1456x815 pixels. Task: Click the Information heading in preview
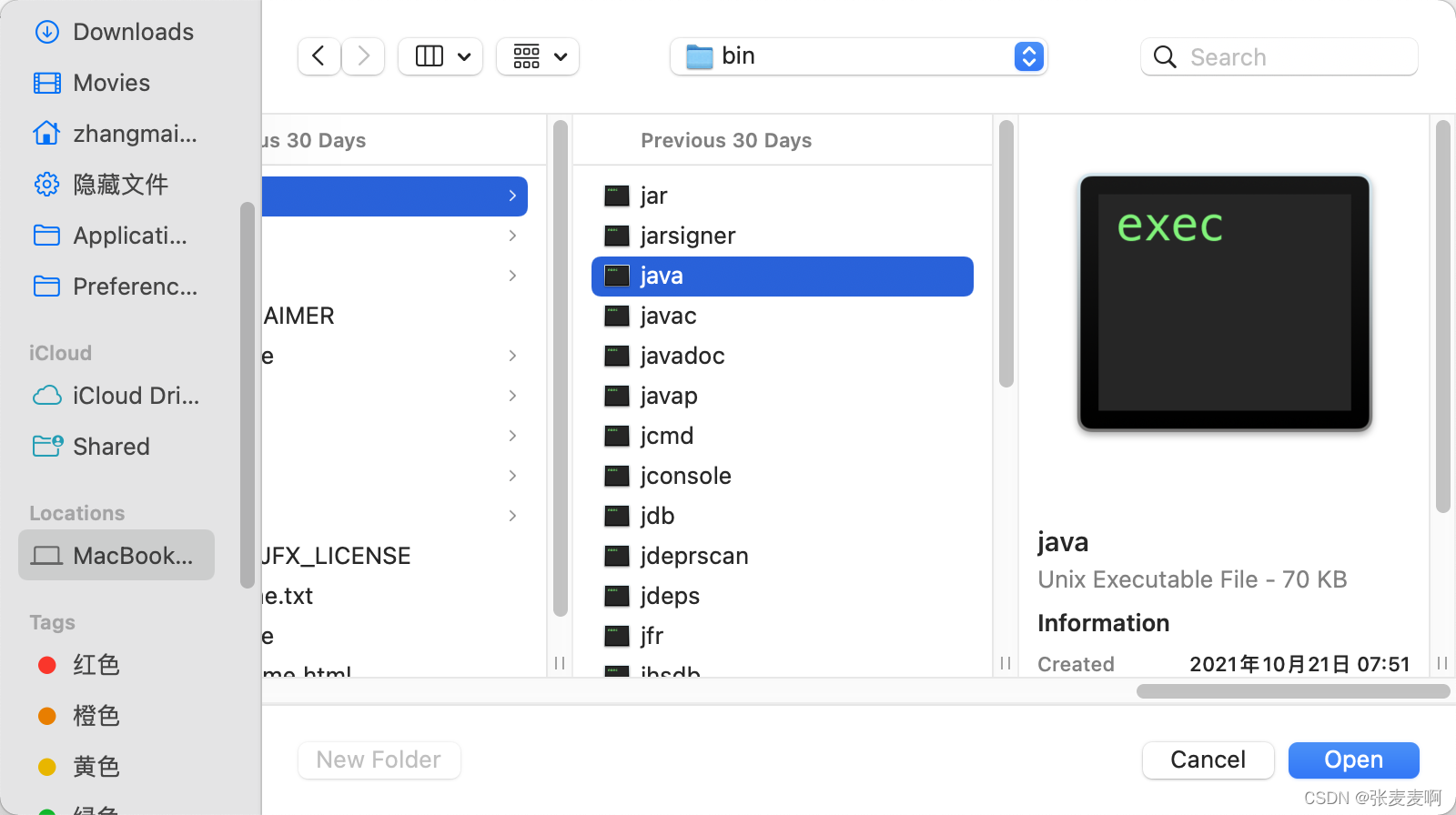(1104, 623)
